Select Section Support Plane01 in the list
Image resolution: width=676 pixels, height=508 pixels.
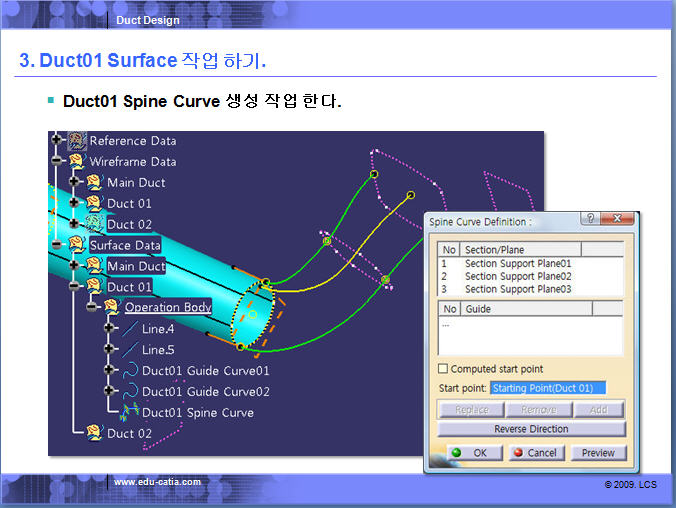[518, 264]
